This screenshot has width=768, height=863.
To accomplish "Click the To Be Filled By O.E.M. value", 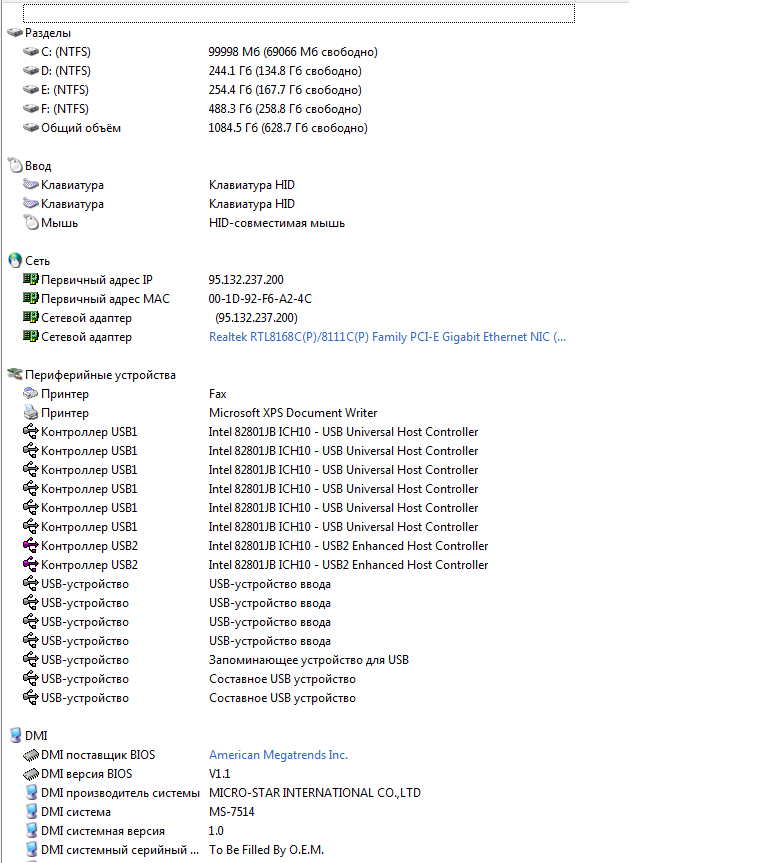I will click(266, 850).
